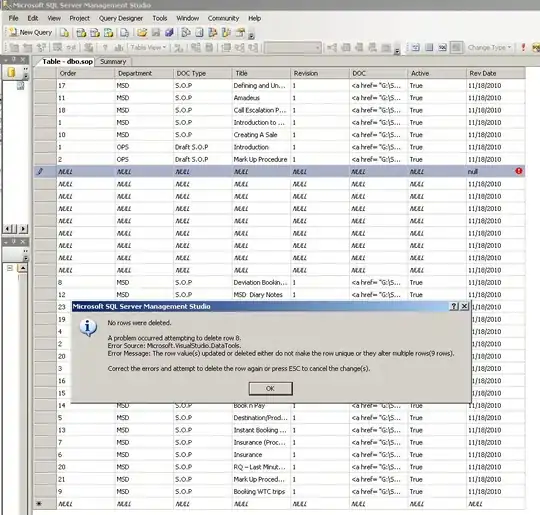This screenshot has height=515, width=540.
Task: Open an Analysis Services XMLA Query
Action: (108, 33)
